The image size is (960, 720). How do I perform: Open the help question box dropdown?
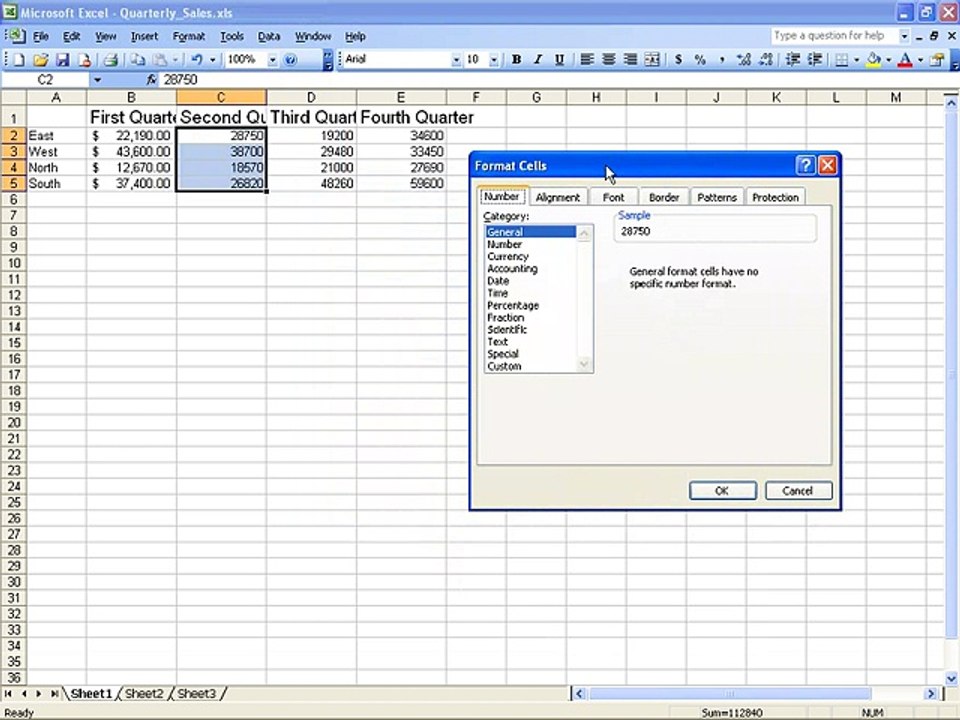904,36
